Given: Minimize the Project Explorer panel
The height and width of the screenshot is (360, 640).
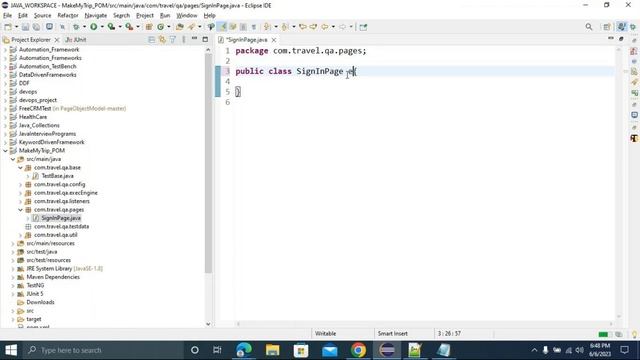Looking at the screenshot, I should [x=194, y=39].
